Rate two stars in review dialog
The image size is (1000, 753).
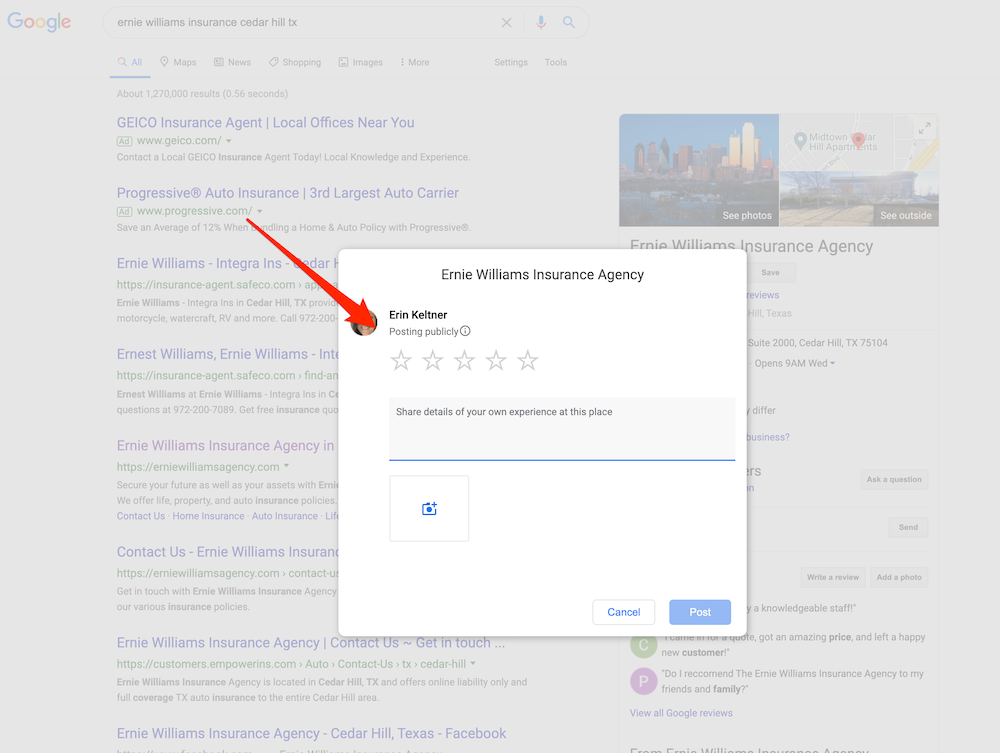click(x=433, y=361)
